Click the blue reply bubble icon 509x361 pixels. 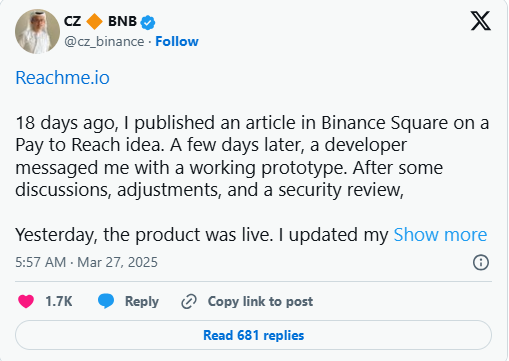pyautogui.click(x=106, y=301)
